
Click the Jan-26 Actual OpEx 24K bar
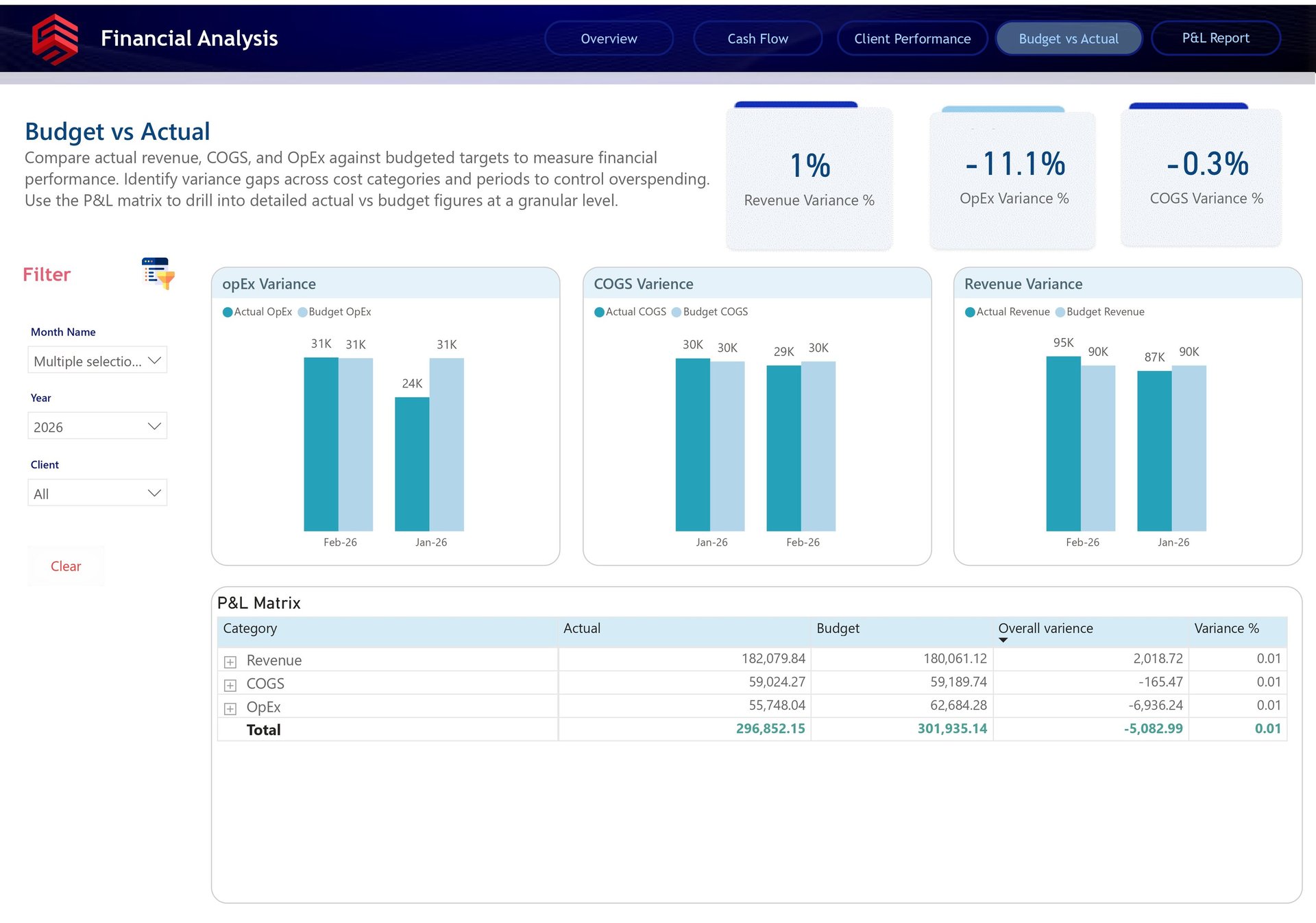pos(412,464)
